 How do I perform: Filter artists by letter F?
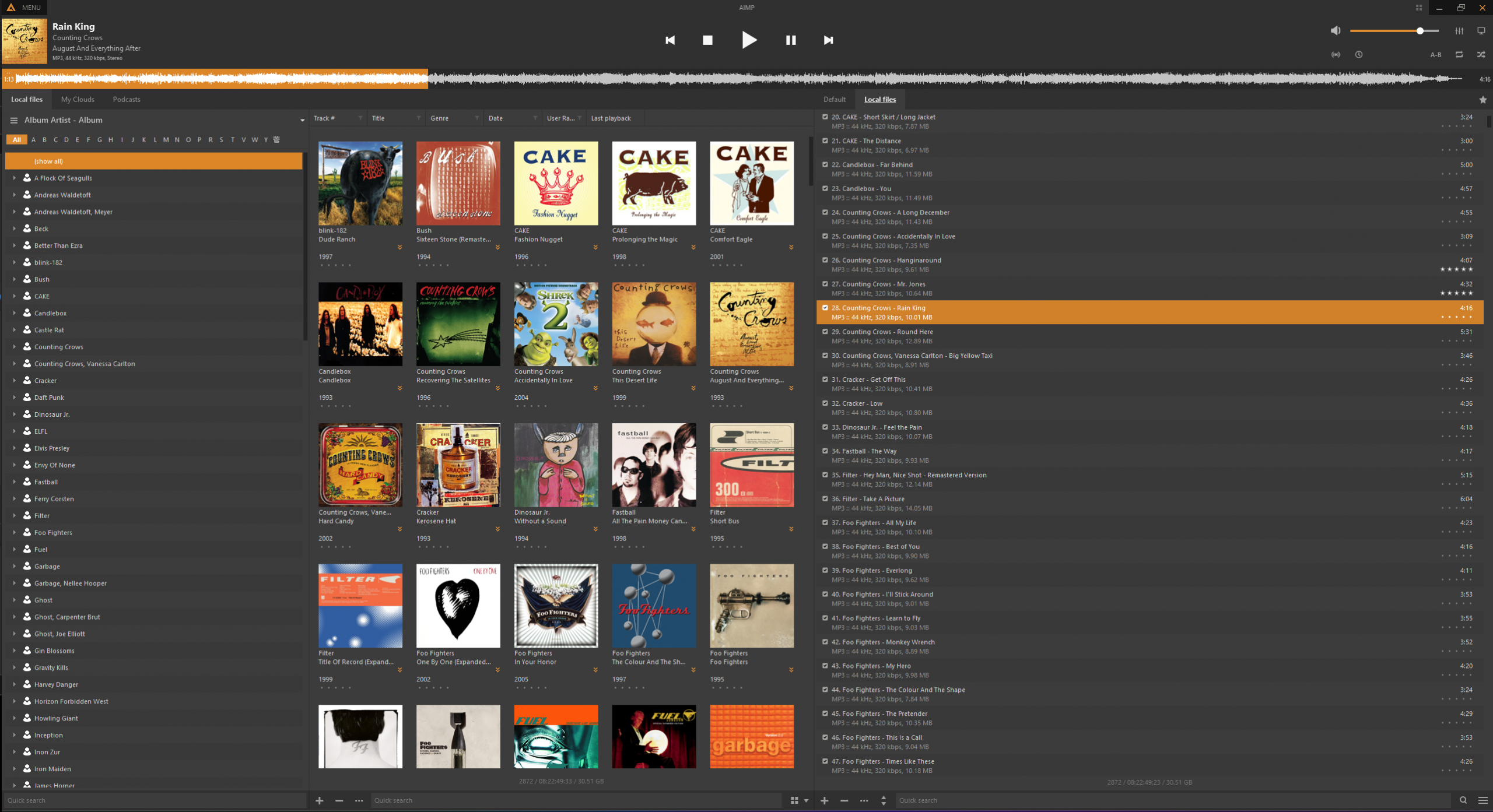[x=89, y=140]
